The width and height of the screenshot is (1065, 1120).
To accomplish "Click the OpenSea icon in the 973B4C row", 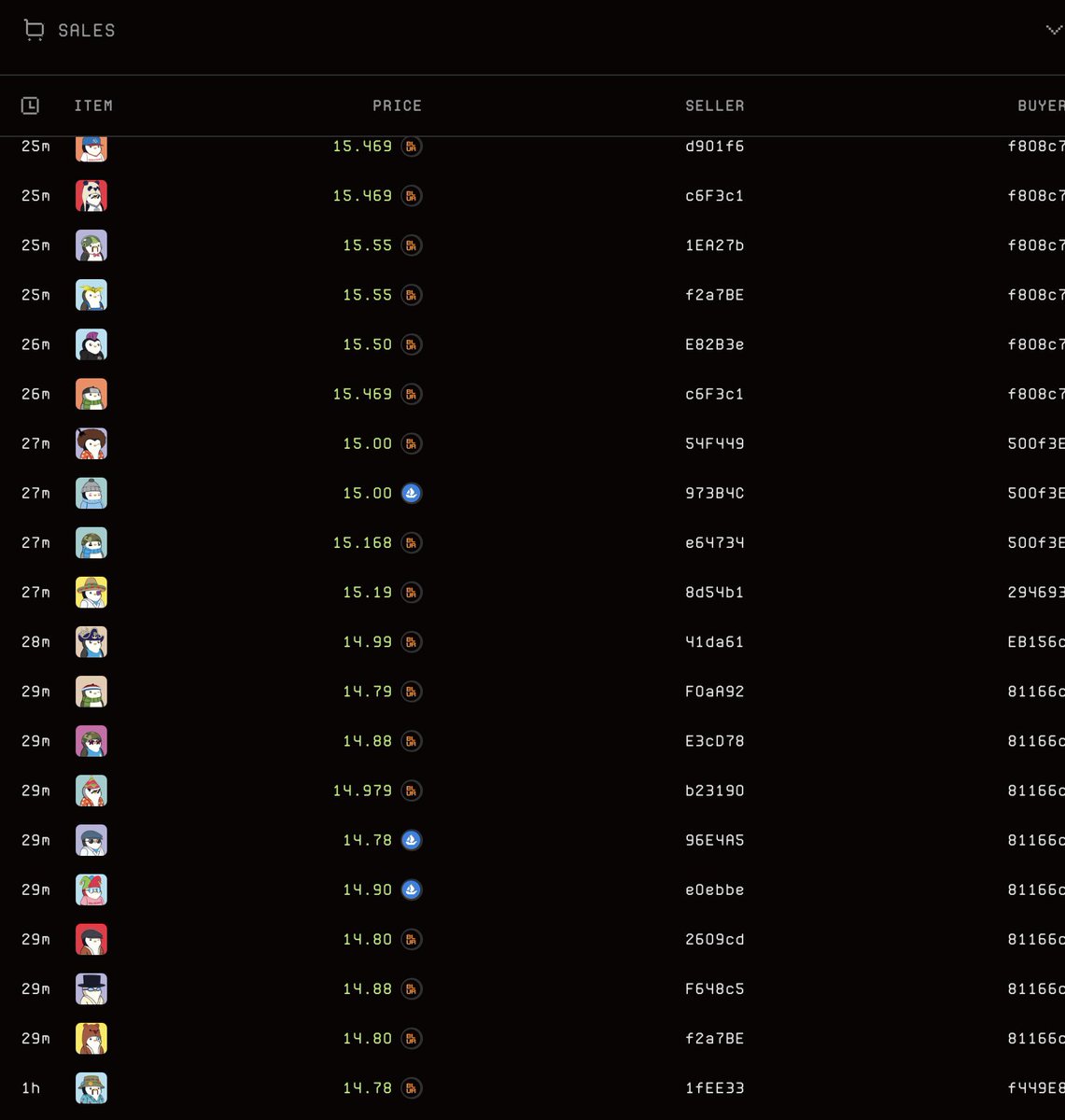I will click(412, 493).
